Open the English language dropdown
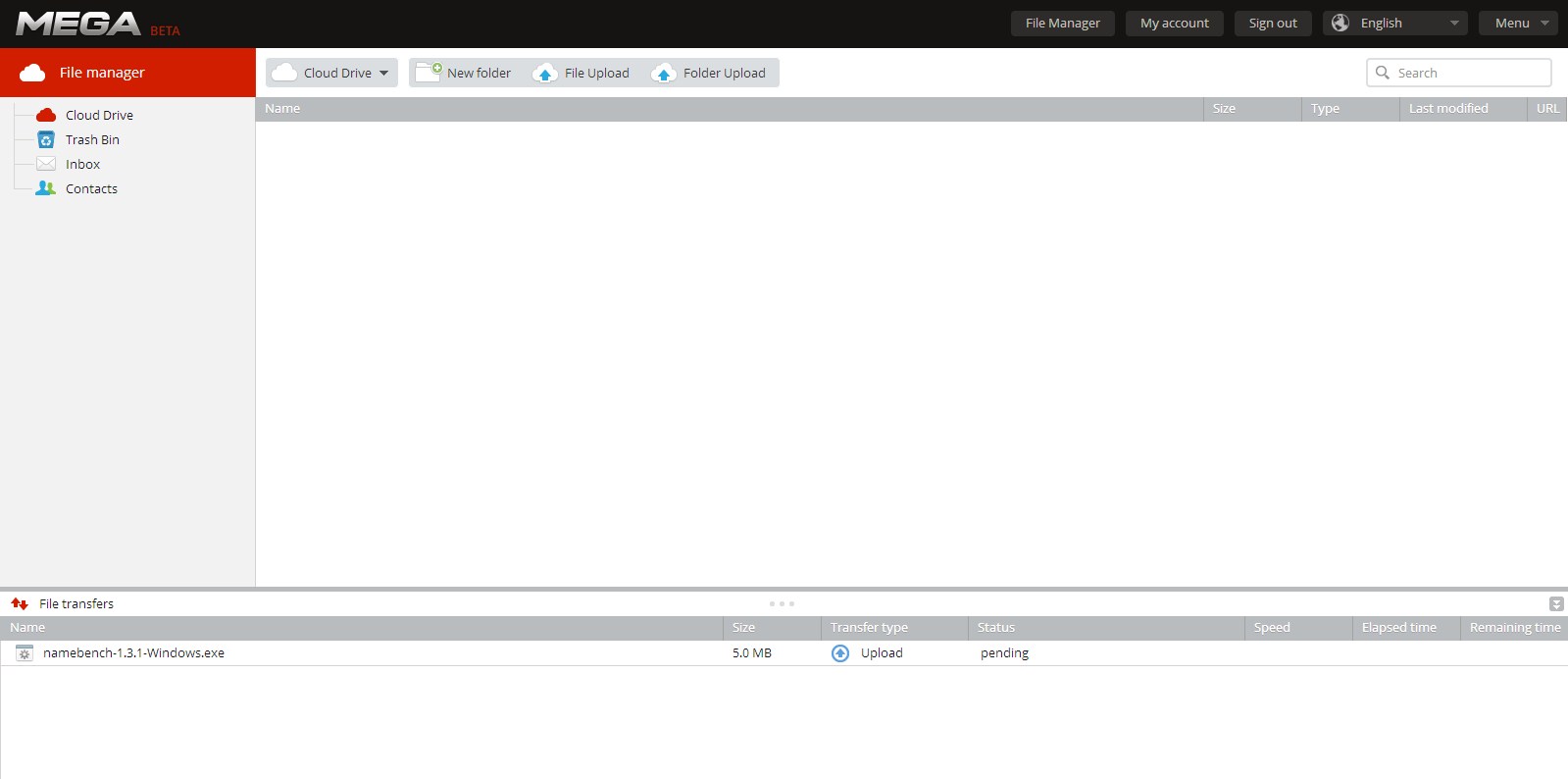The image size is (1568, 779). tap(1394, 23)
